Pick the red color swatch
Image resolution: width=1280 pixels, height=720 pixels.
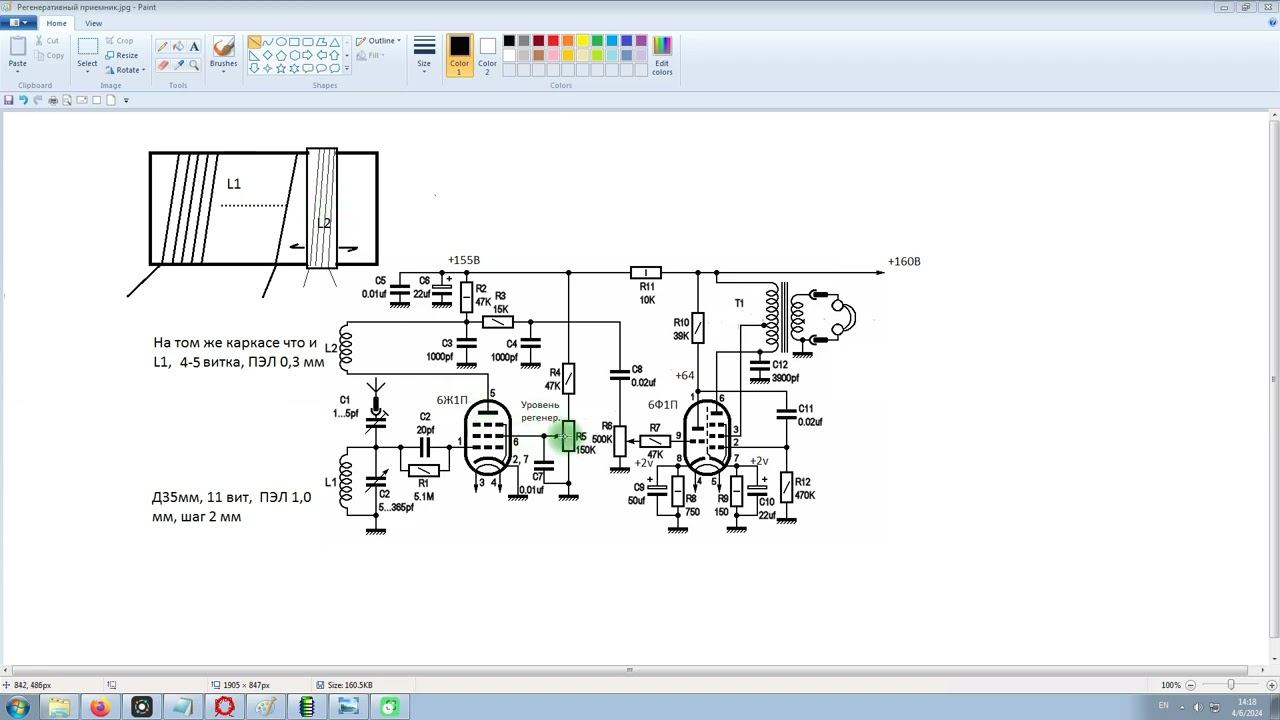[x=553, y=41]
